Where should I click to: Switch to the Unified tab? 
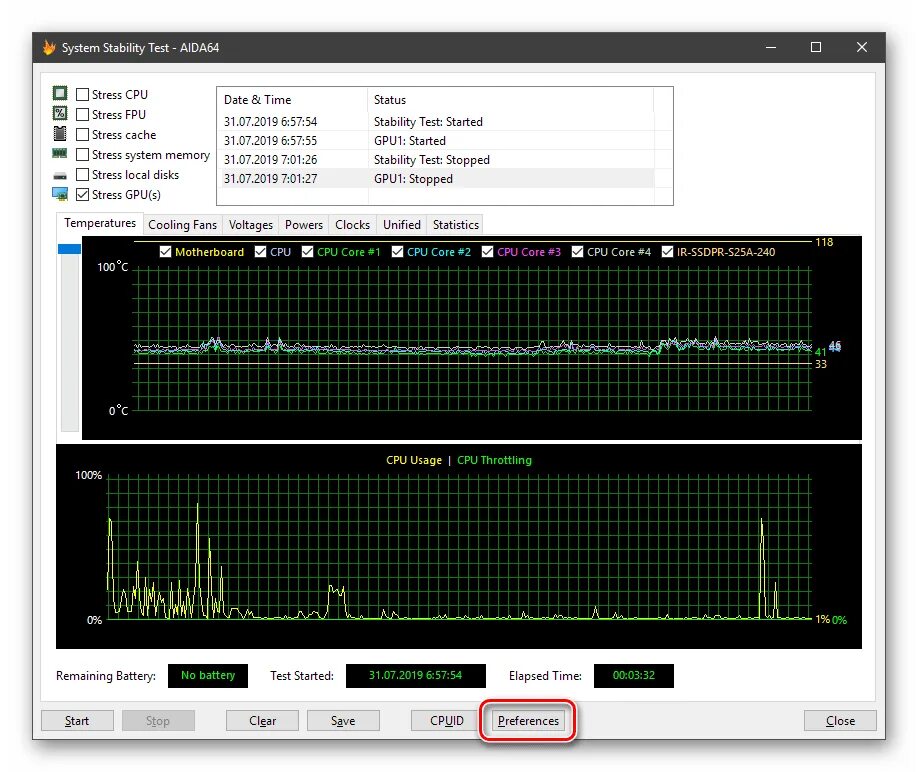(402, 225)
